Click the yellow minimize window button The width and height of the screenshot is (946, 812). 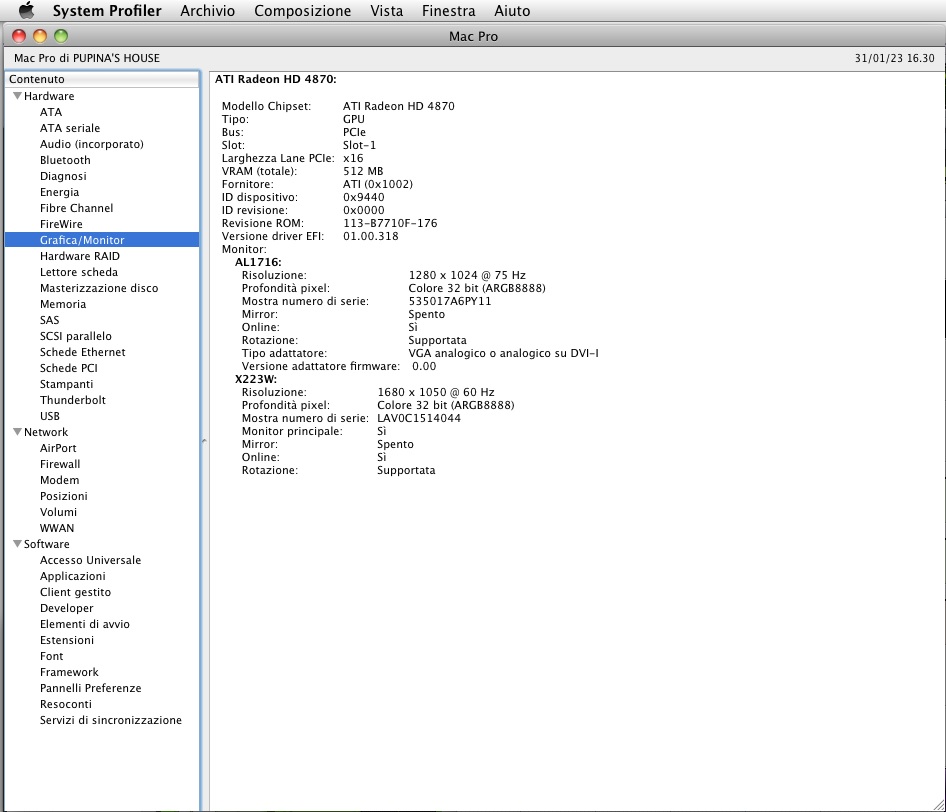coord(40,36)
